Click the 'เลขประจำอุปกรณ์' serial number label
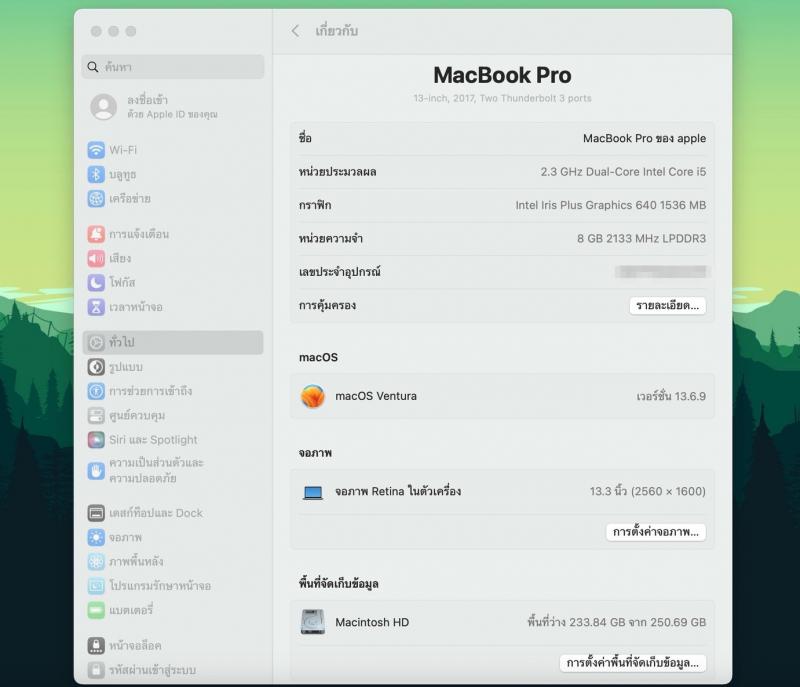Viewport: 800px width, 687px height. click(x=340, y=272)
